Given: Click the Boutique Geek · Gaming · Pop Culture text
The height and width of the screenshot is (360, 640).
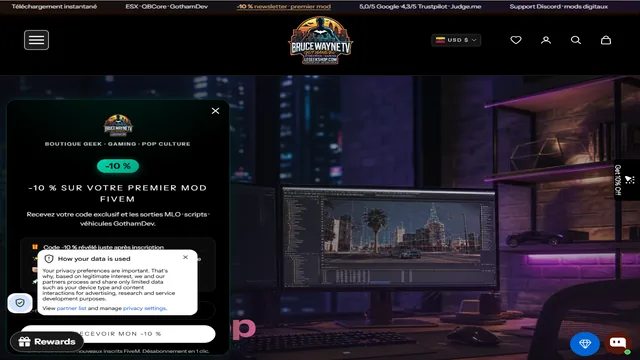Looking at the screenshot, I should click(x=118, y=144).
